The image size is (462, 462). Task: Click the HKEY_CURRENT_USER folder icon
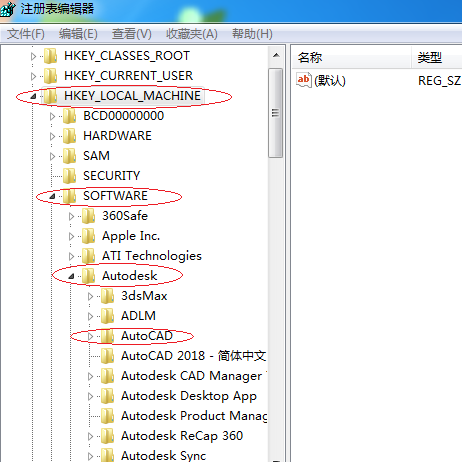[51, 76]
